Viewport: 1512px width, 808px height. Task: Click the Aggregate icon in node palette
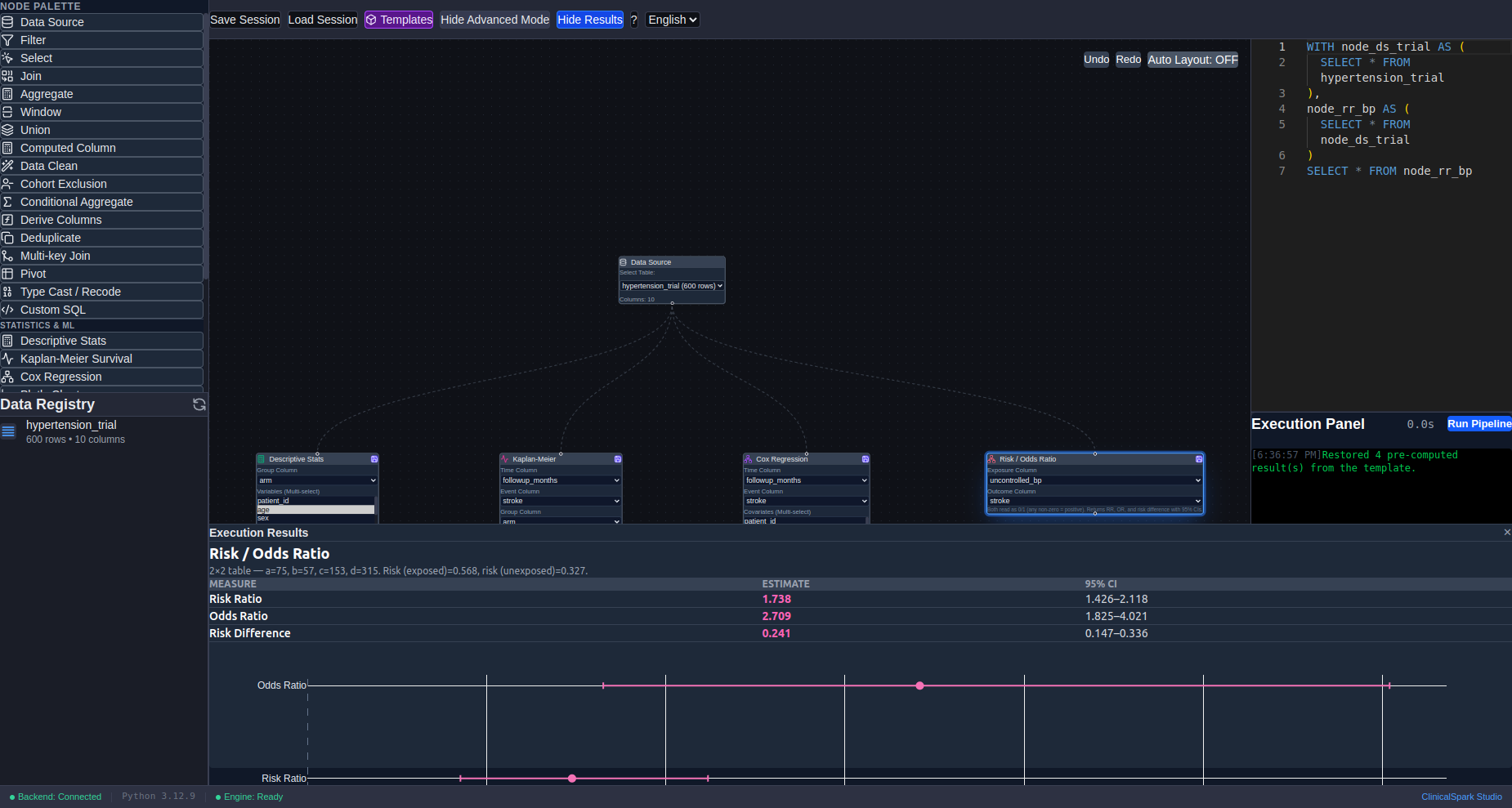7,94
